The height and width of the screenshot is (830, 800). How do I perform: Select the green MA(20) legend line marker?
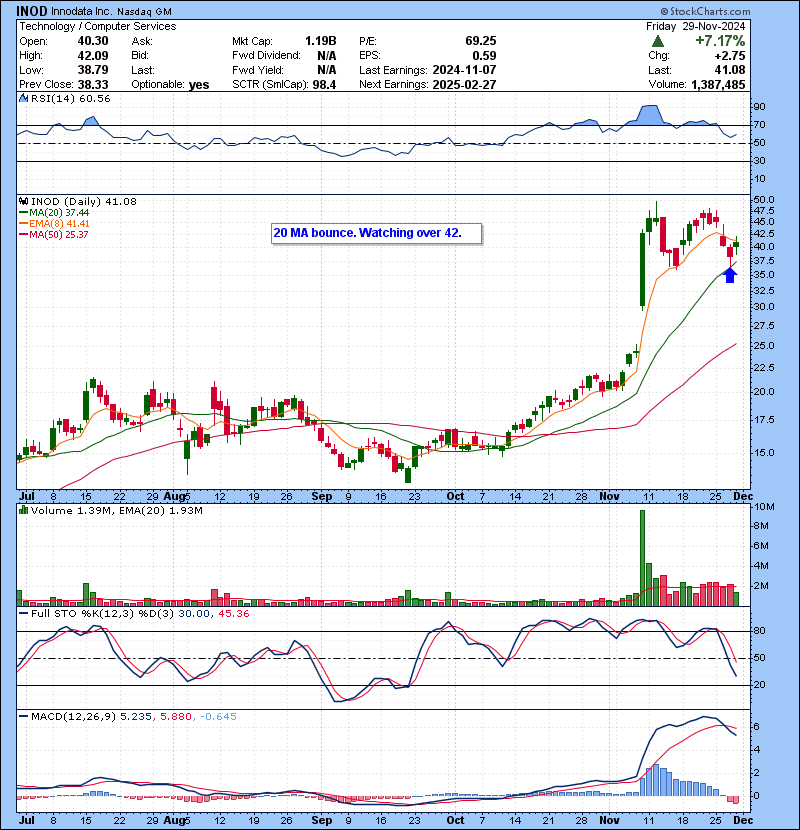(23, 213)
